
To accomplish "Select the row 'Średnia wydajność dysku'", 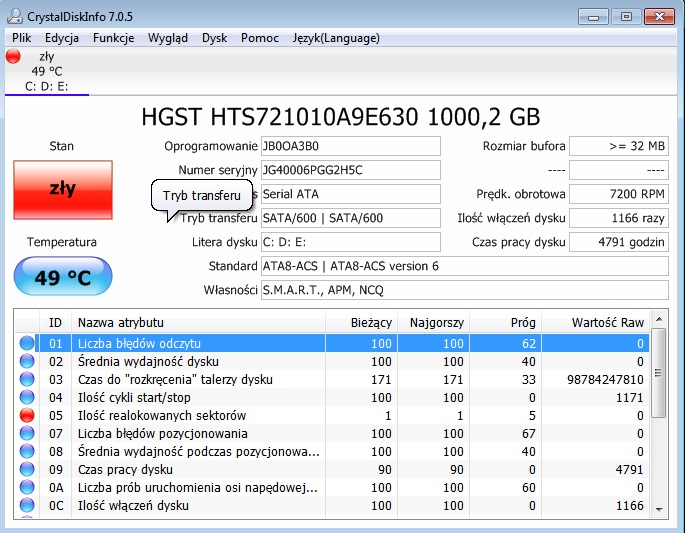I will [332, 361].
